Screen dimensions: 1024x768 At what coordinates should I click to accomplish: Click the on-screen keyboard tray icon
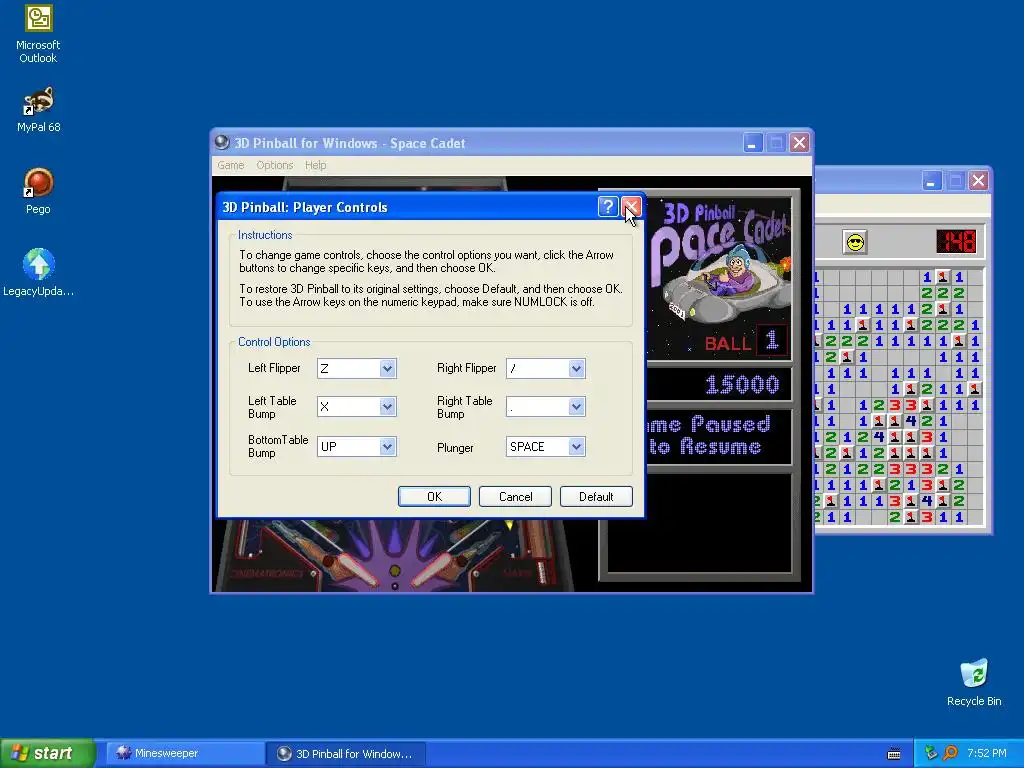(894, 754)
